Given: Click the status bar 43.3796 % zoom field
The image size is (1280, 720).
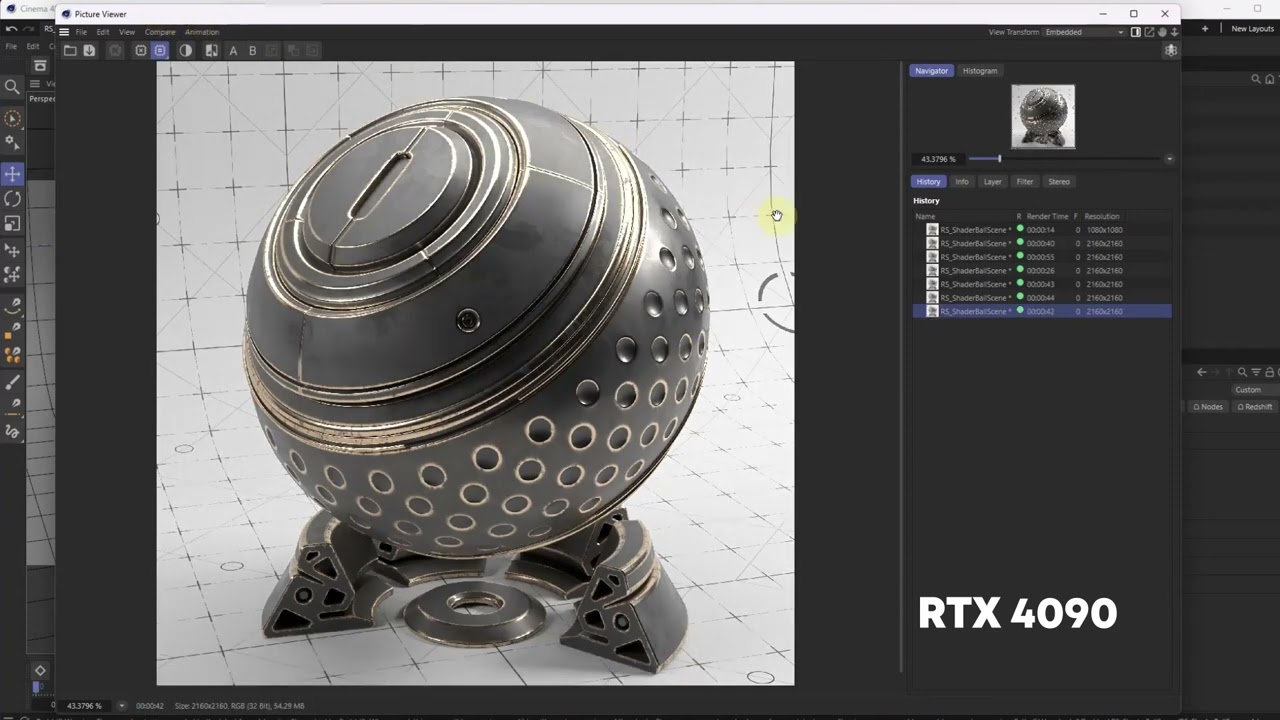Looking at the screenshot, I should tap(85, 706).
